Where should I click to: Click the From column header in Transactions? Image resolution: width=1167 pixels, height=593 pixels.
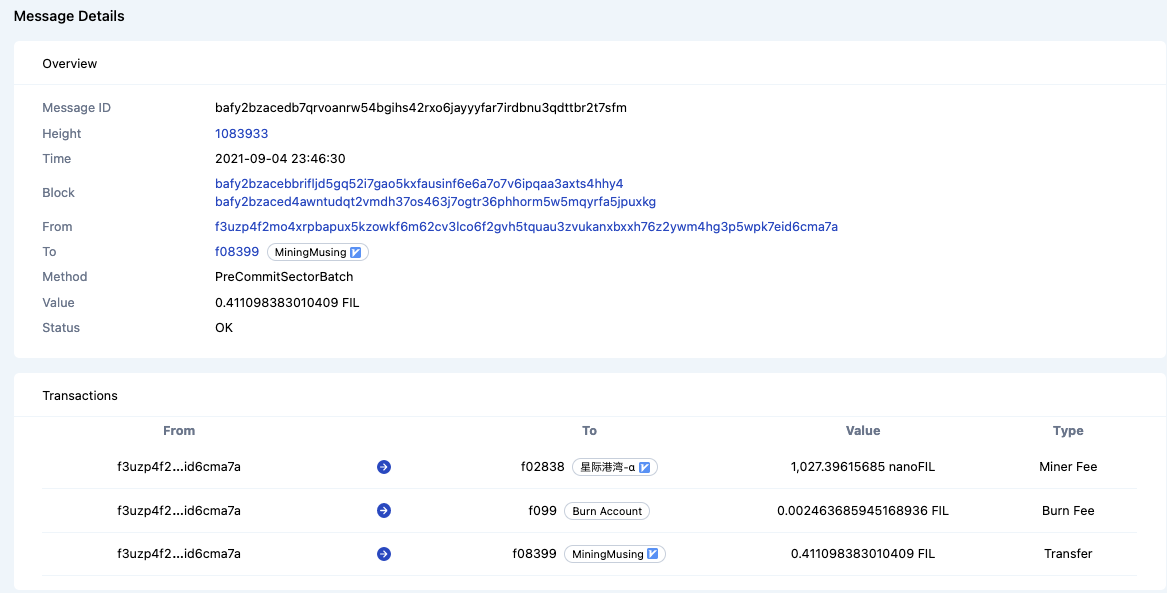tap(179, 431)
